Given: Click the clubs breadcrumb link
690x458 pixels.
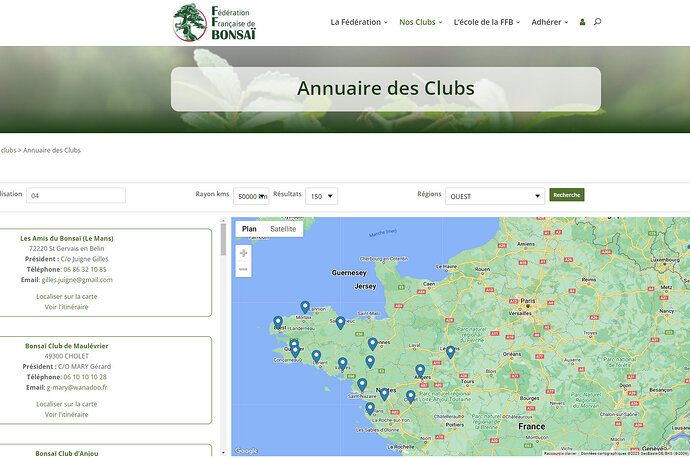Looking at the screenshot, I should click(8, 150).
